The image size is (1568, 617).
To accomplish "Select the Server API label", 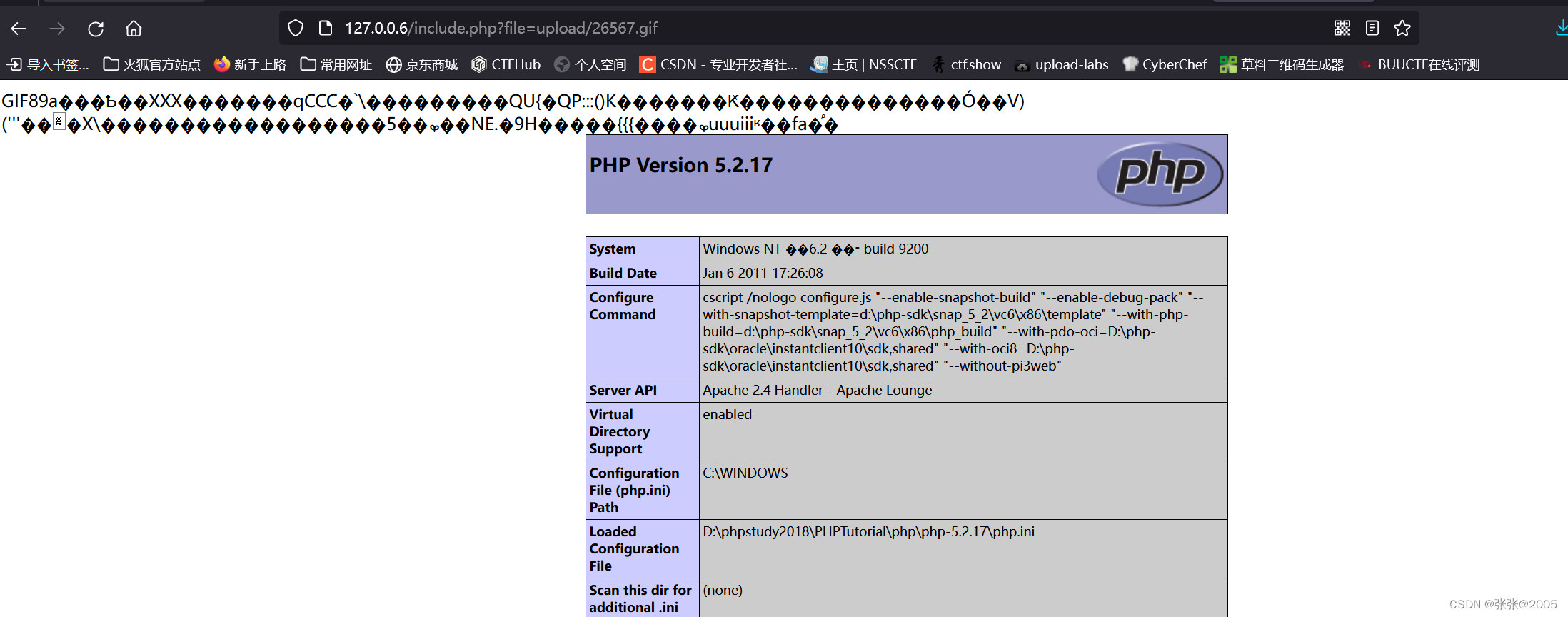I will tap(623, 390).
